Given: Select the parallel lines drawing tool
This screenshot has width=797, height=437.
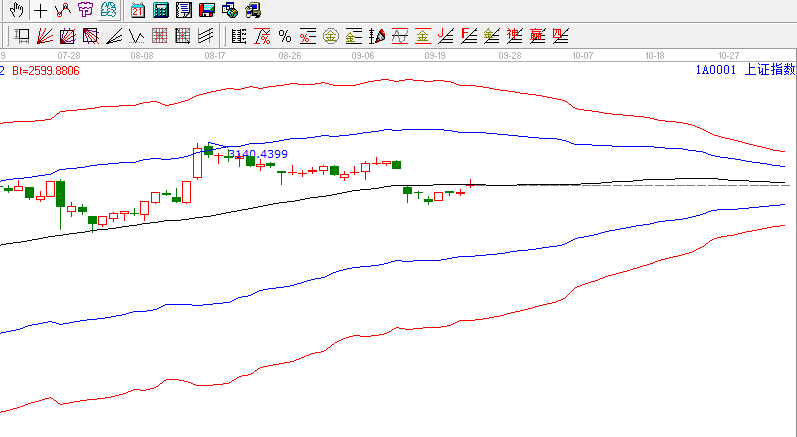Looking at the screenshot, I should pos(206,37).
